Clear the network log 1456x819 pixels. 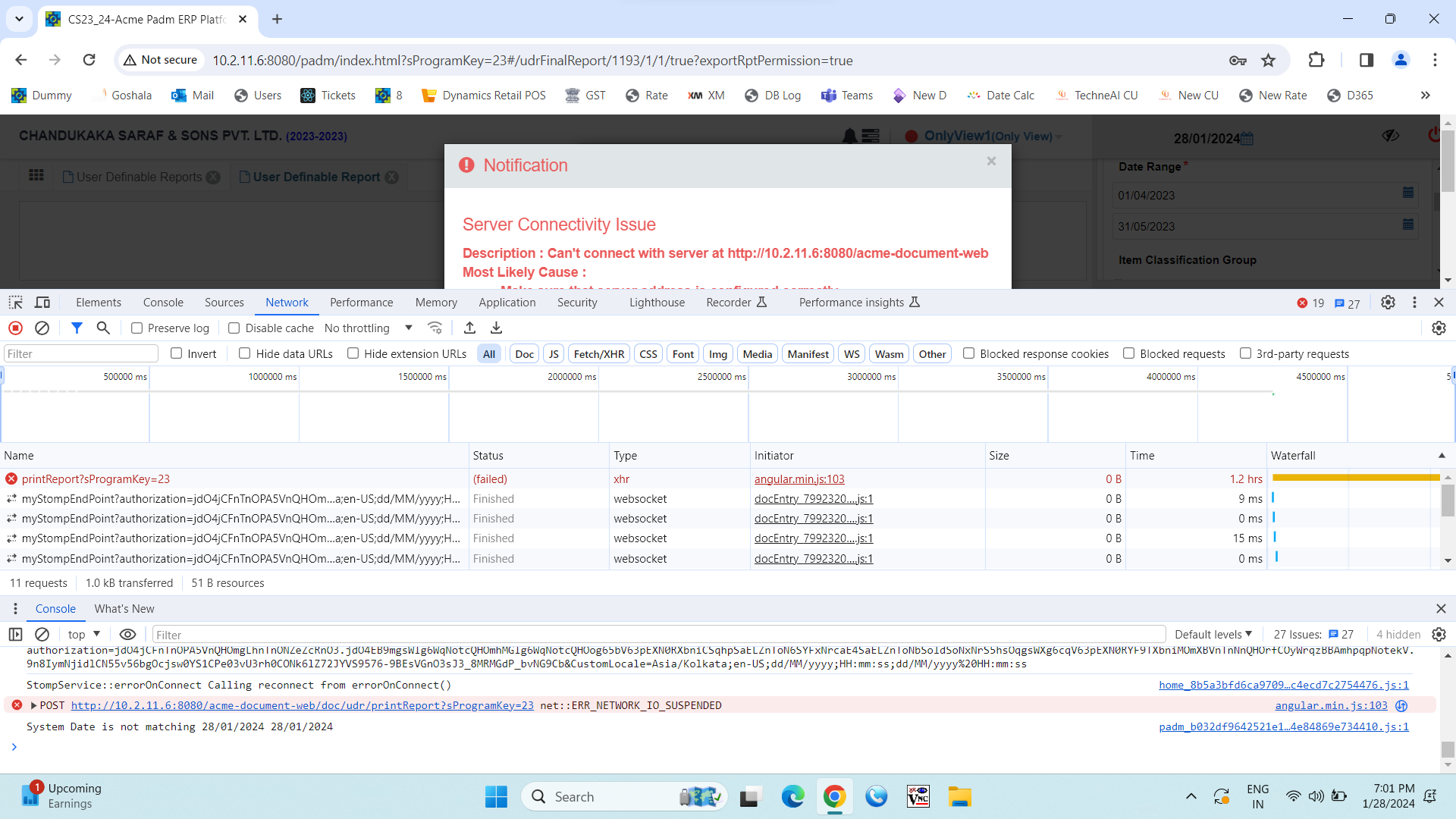click(x=42, y=328)
